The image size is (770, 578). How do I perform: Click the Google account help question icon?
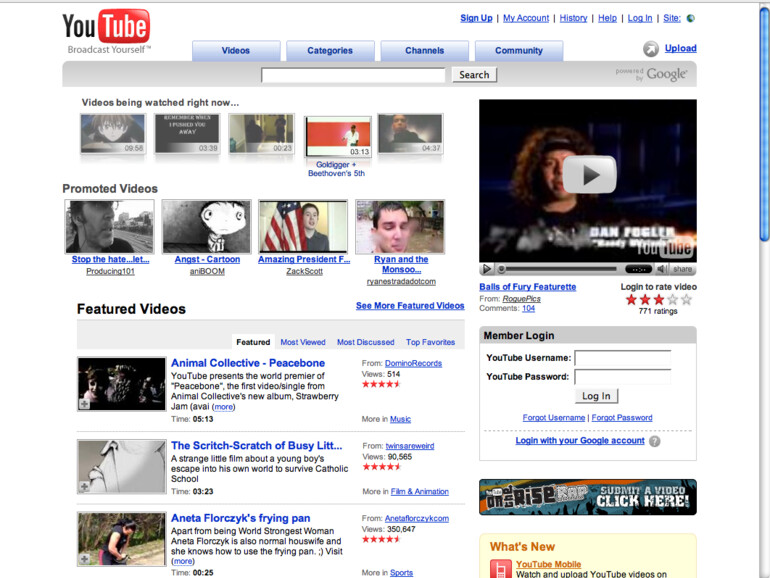click(x=655, y=441)
